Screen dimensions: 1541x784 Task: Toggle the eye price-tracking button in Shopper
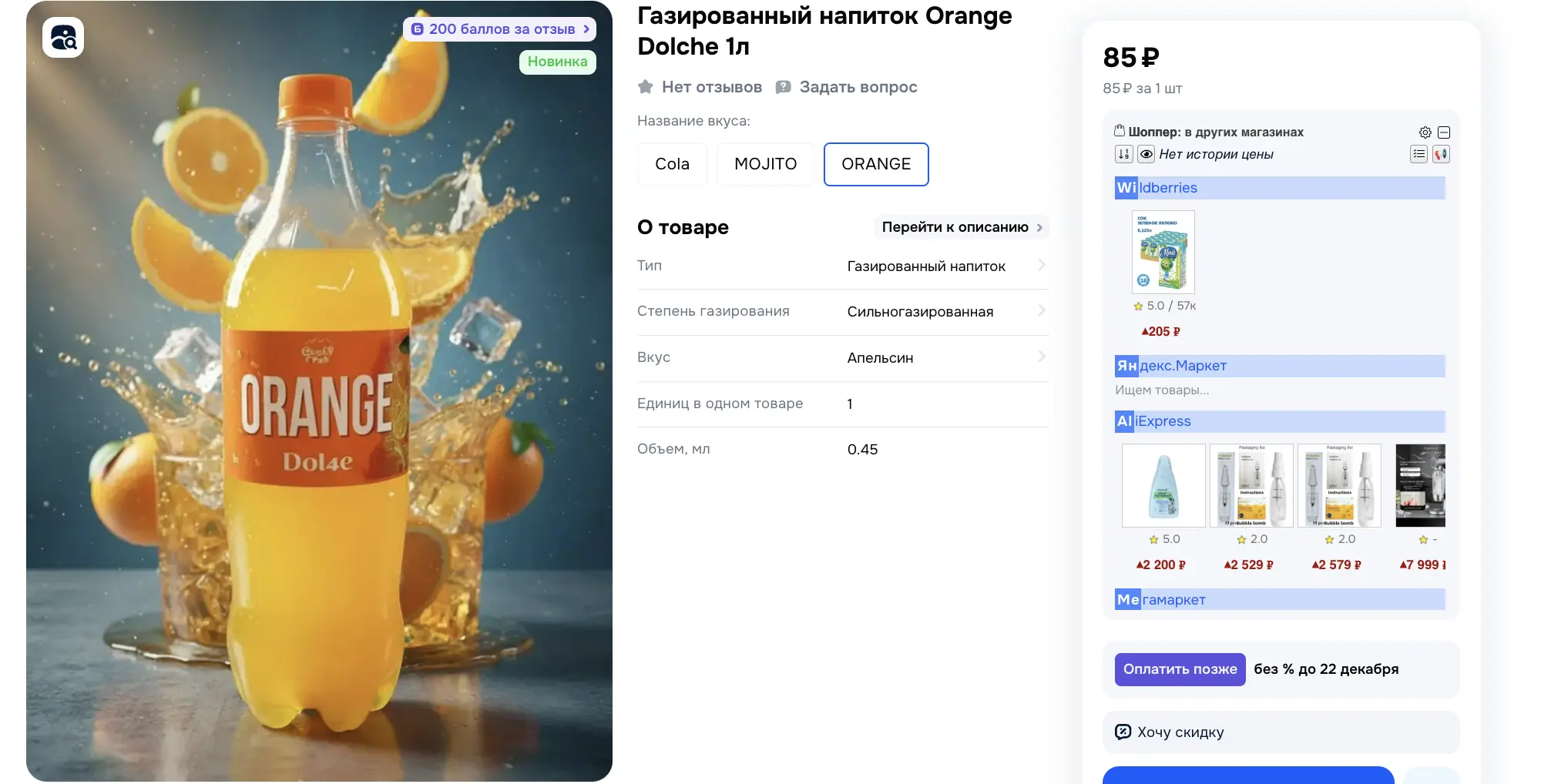[x=1147, y=154]
